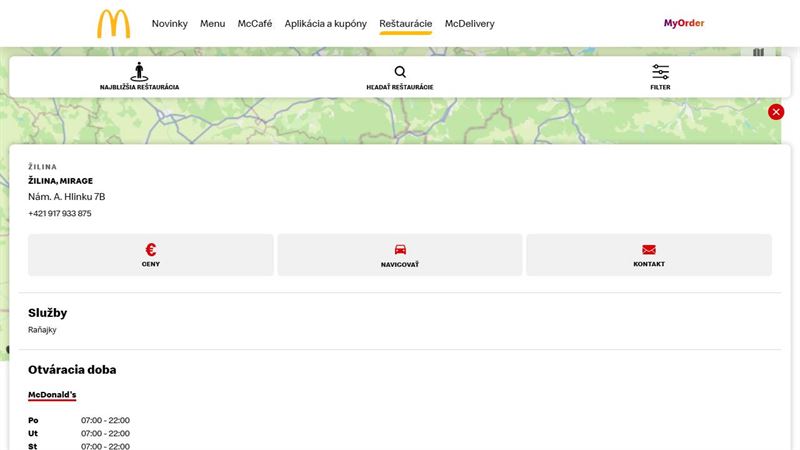
Task: Click phone number +421 917 933 875
Action: (x=60, y=213)
